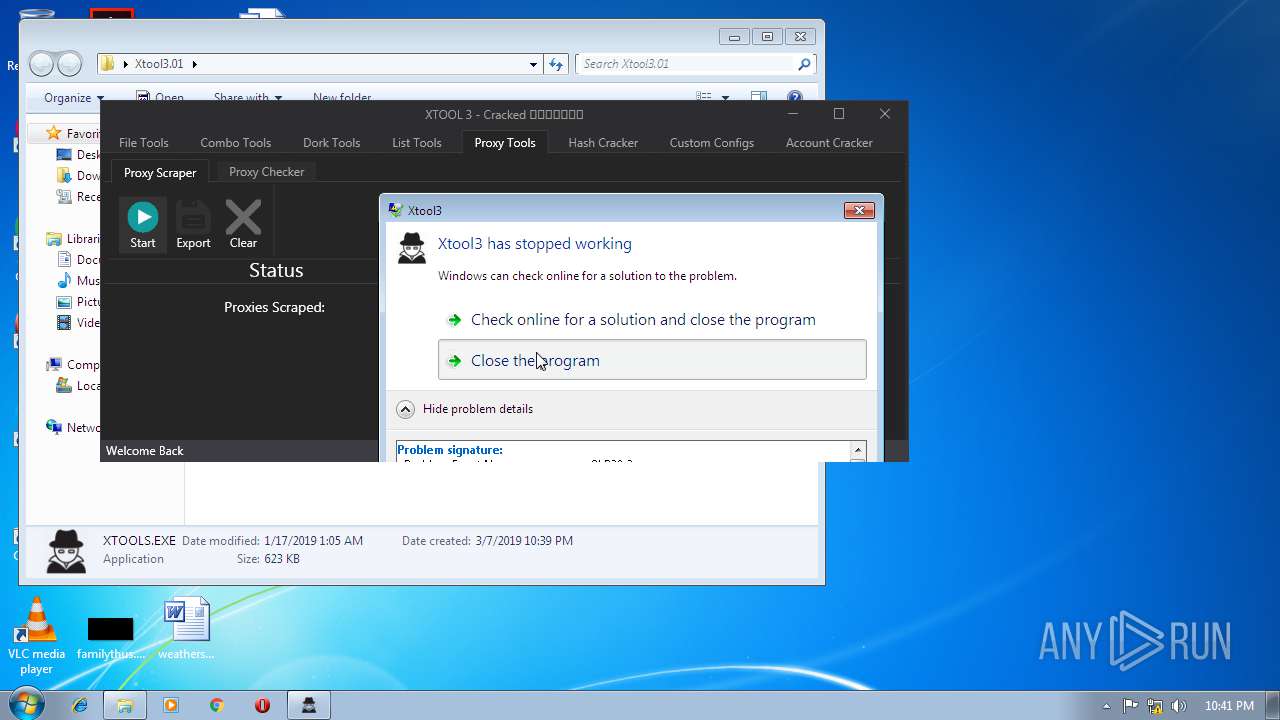Open the Custom Configs tab
Image resolution: width=1280 pixels, height=720 pixels.
(x=712, y=143)
